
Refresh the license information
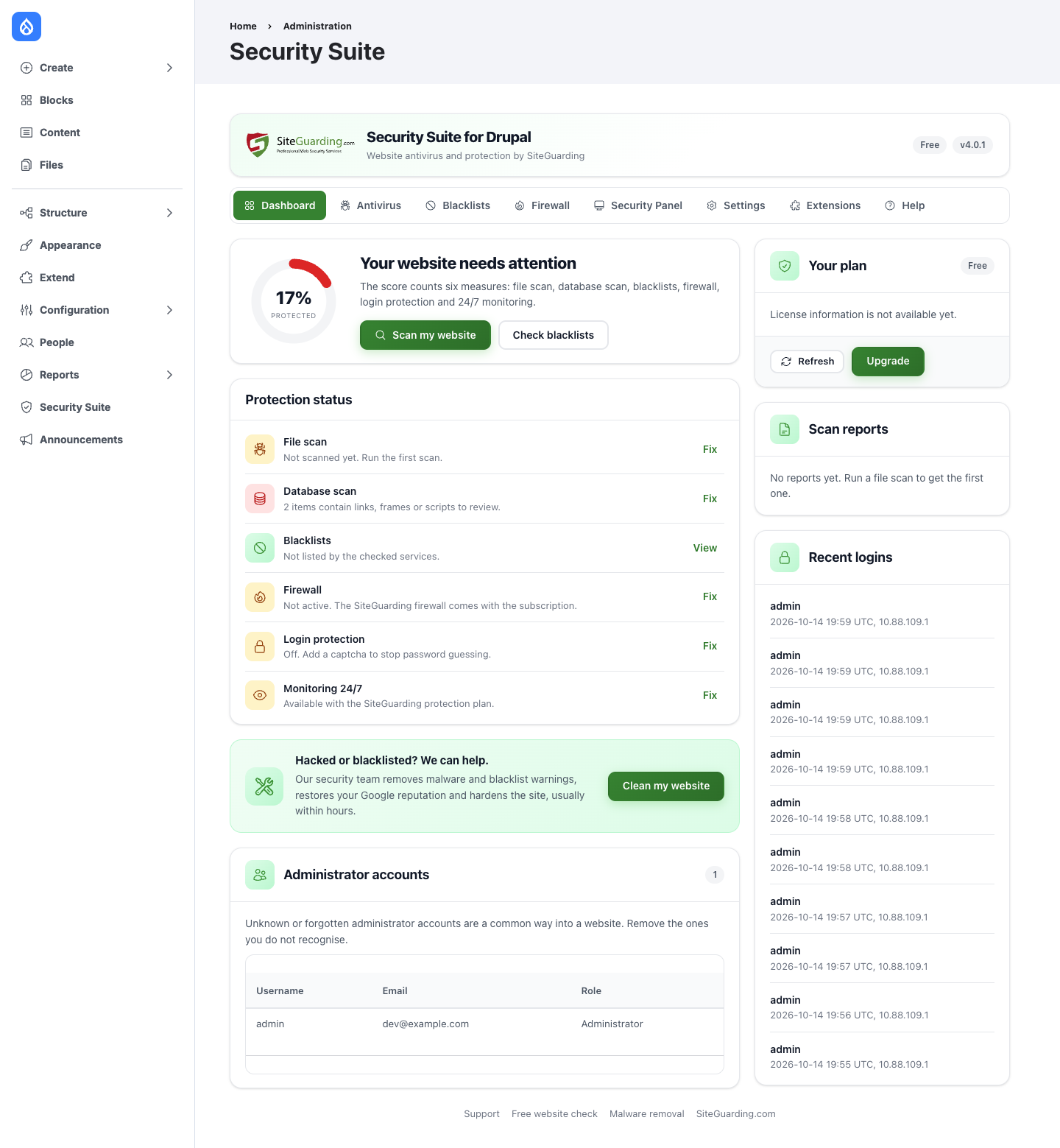tap(808, 362)
